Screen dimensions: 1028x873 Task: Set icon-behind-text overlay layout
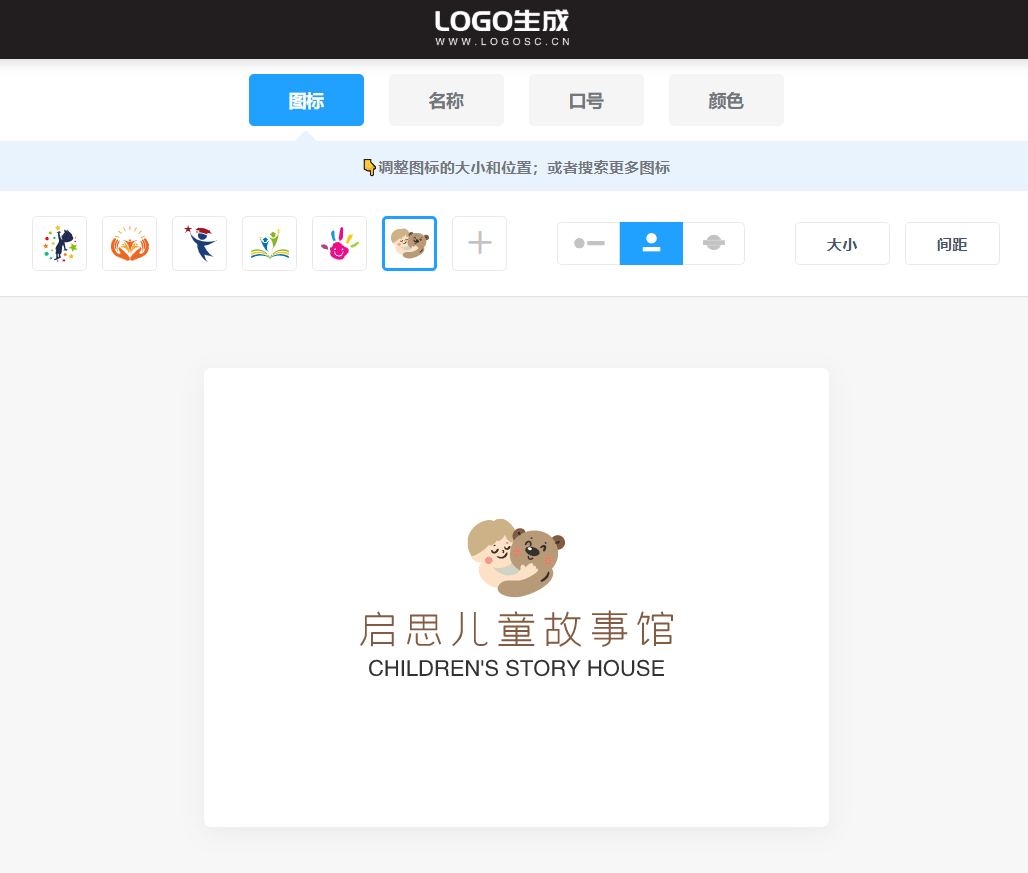pos(713,243)
